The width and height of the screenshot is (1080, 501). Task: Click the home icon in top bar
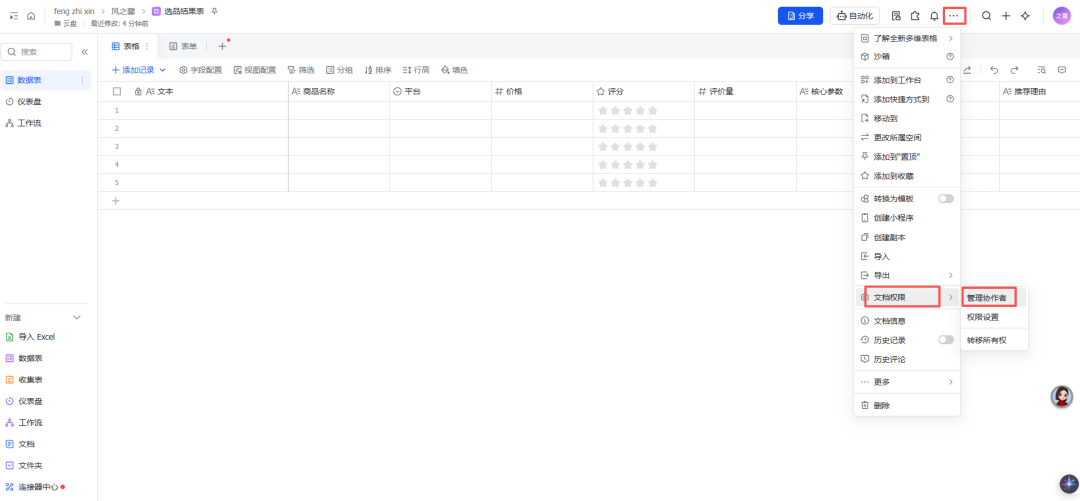point(31,16)
